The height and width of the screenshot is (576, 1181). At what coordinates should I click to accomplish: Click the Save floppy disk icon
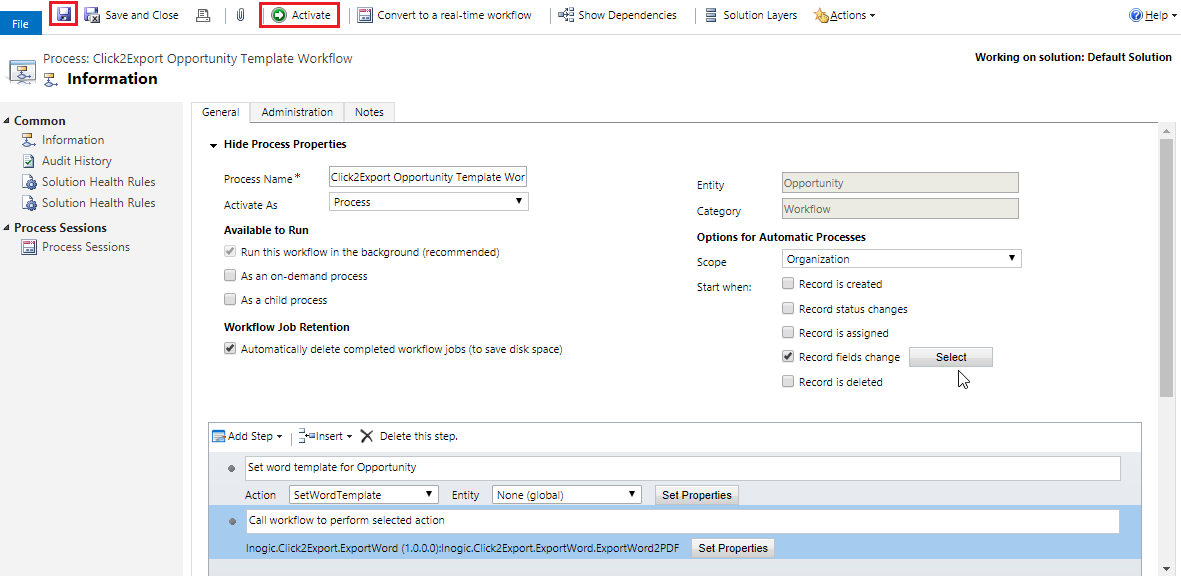[x=64, y=14]
